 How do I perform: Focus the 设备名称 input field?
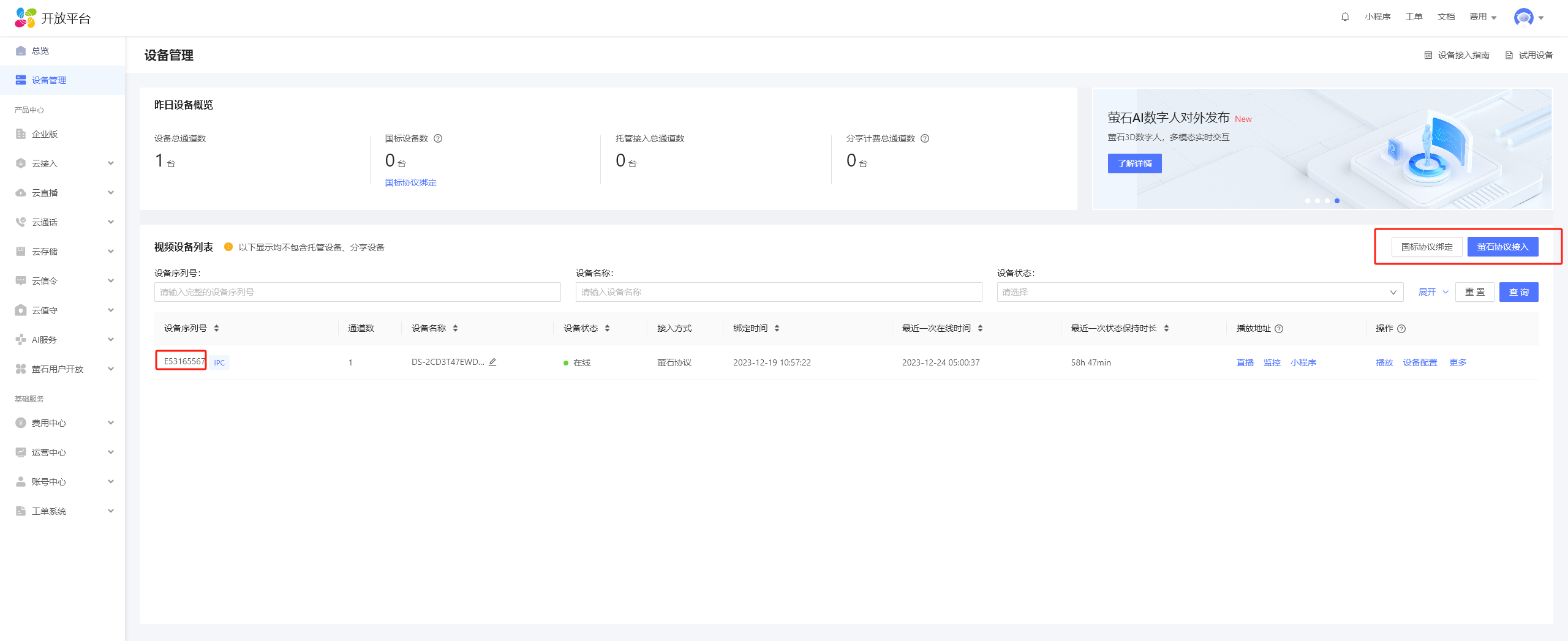pyautogui.click(x=778, y=292)
